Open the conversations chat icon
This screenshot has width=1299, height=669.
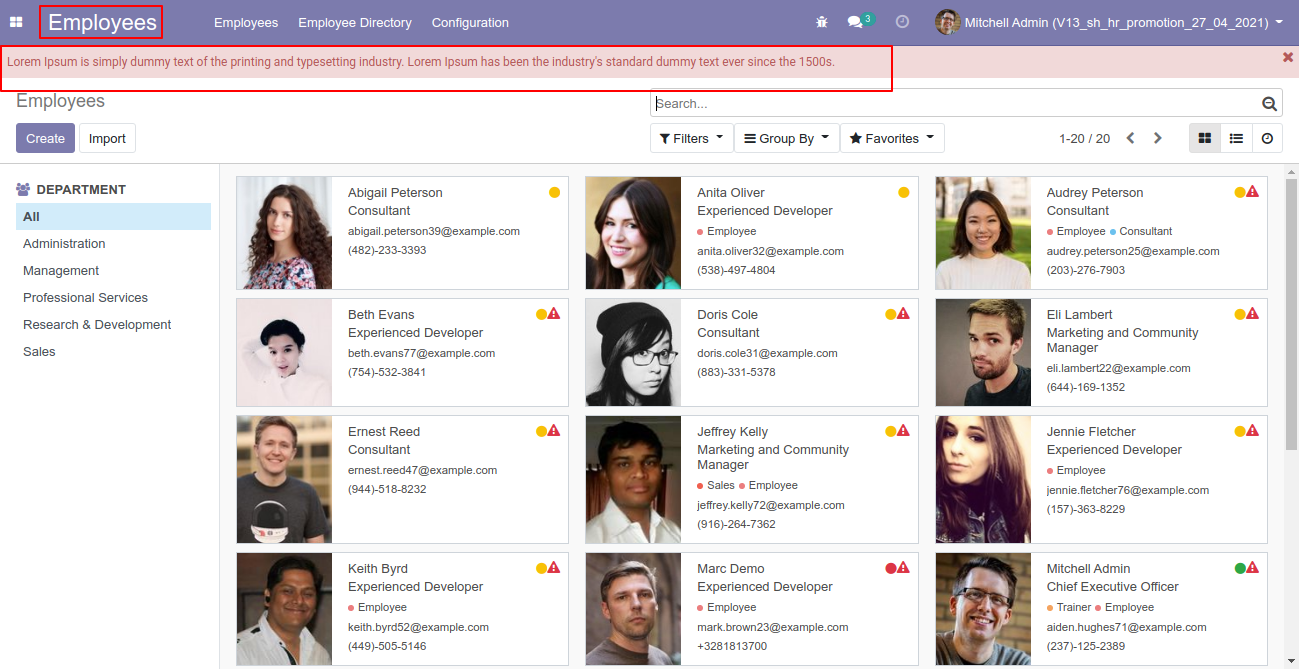tap(855, 22)
